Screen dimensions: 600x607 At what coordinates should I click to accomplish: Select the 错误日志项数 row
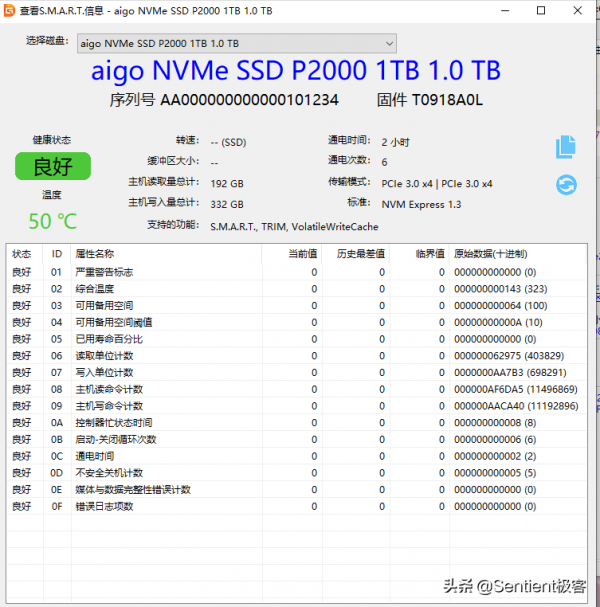[297, 506]
